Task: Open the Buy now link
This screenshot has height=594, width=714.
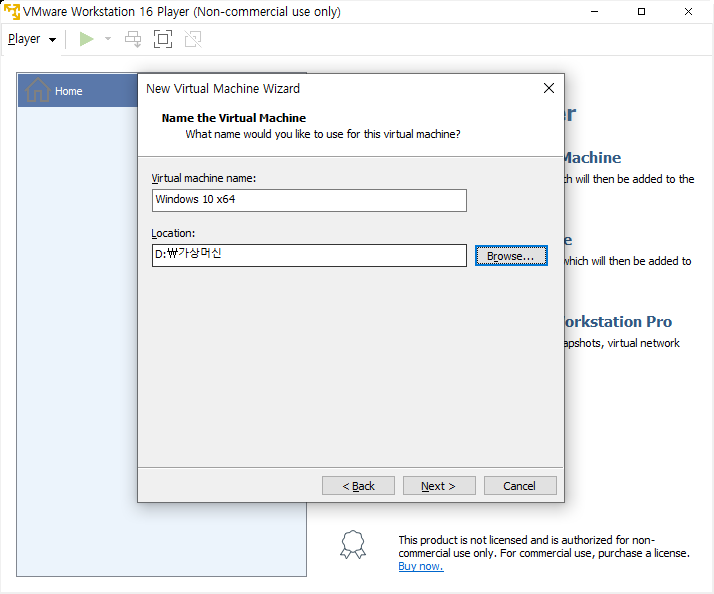Action: click(x=421, y=566)
